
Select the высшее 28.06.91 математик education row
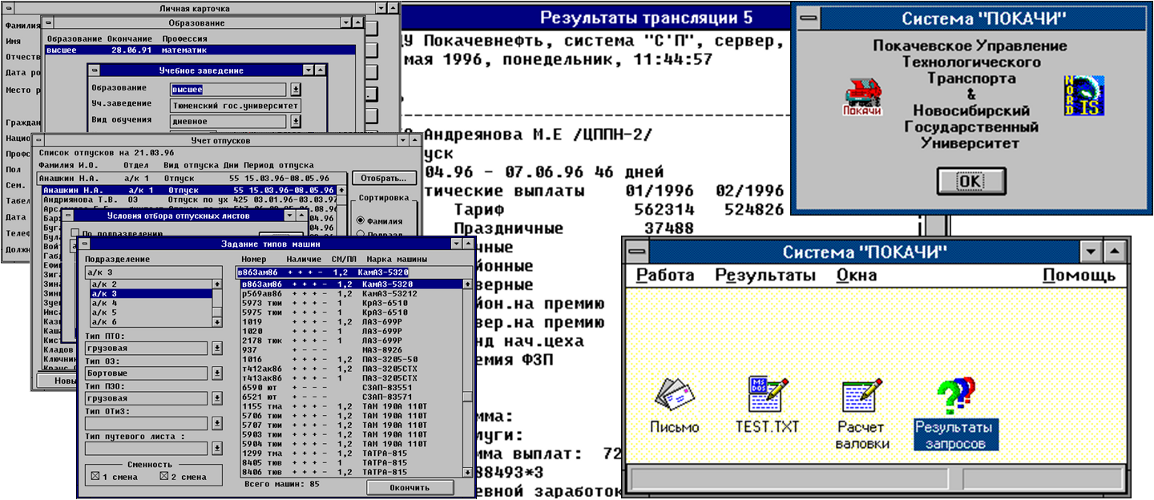[199, 50]
